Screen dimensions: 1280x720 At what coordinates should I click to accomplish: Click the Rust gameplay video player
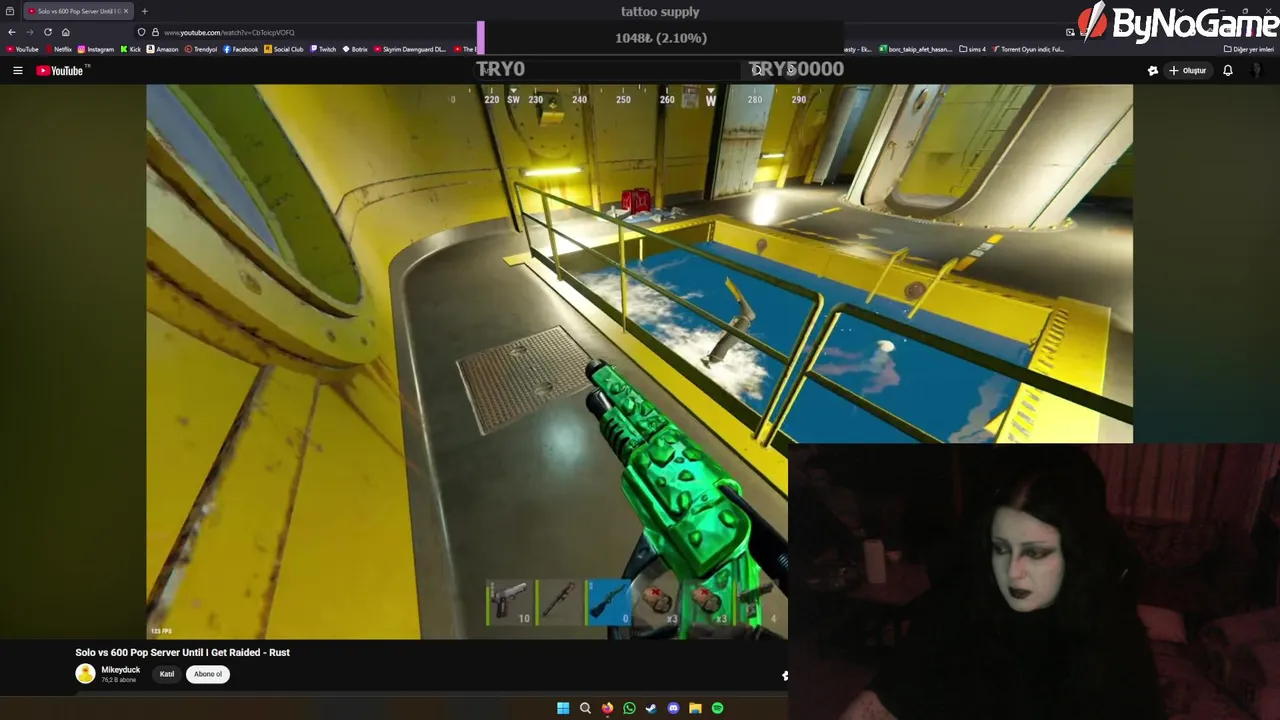click(x=639, y=361)
